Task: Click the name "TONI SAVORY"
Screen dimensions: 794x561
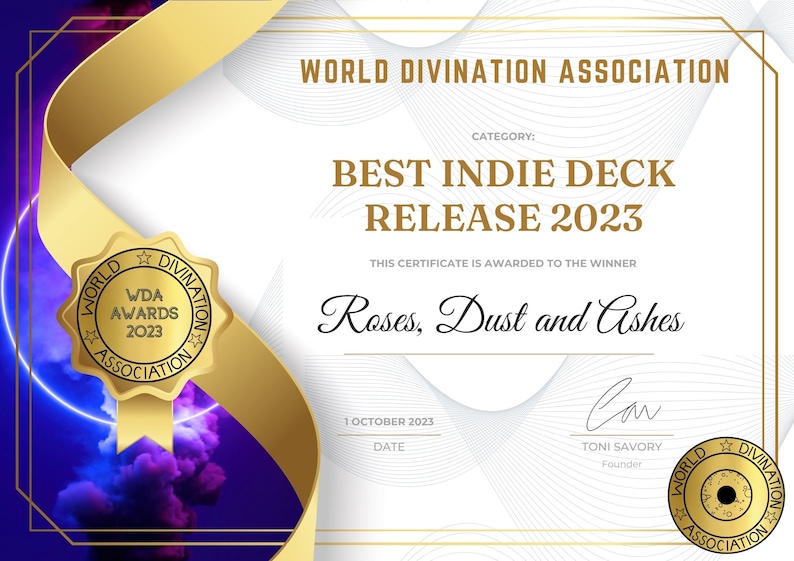Action: point(622,447)
